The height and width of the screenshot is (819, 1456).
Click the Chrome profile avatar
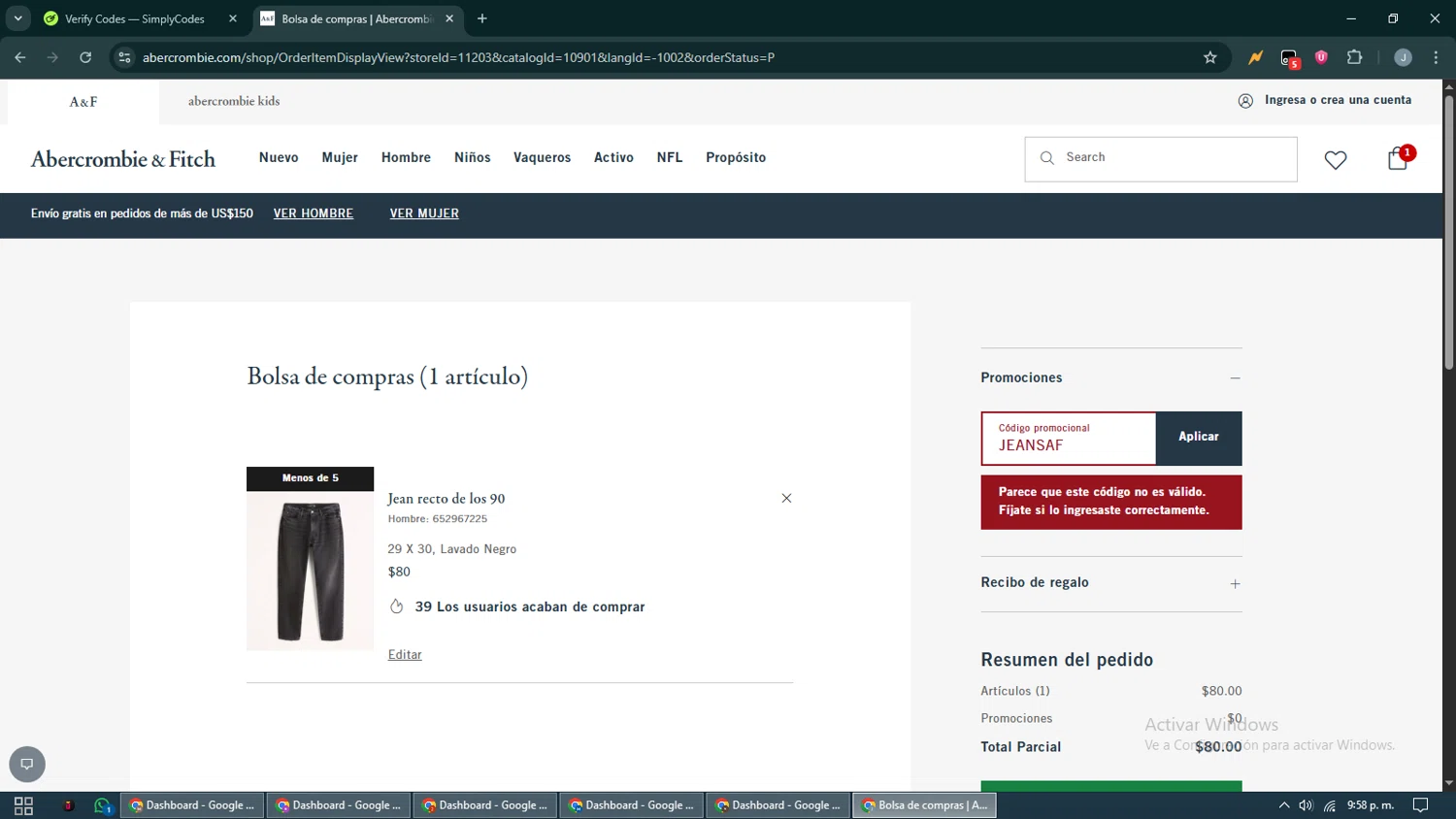pos(1403,57)
